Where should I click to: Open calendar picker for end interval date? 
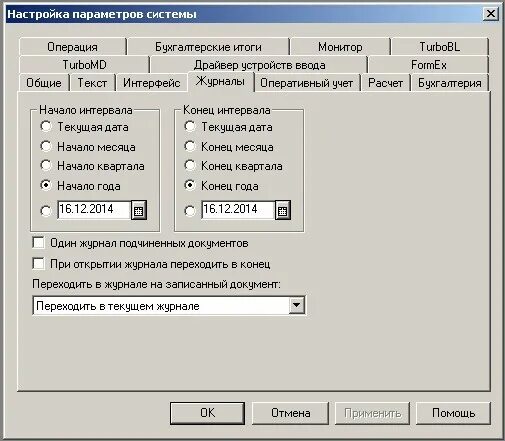[x=283, y=210]
